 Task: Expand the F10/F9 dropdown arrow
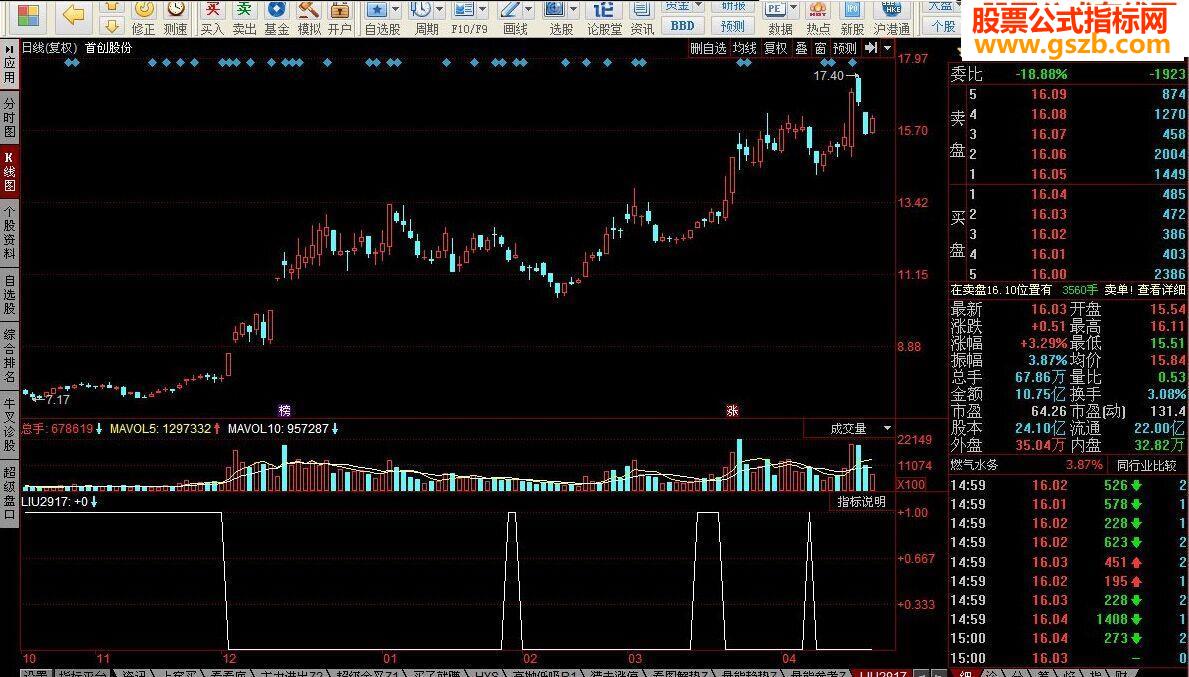pos(483,10)
